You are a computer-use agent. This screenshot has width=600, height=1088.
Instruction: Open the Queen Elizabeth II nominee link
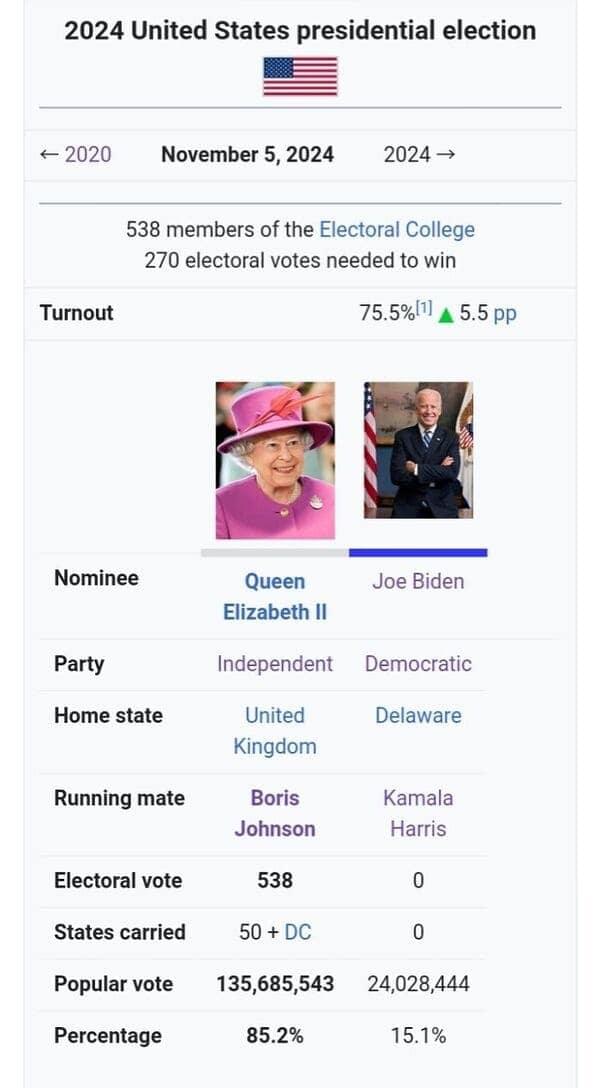tap(275, 596)
